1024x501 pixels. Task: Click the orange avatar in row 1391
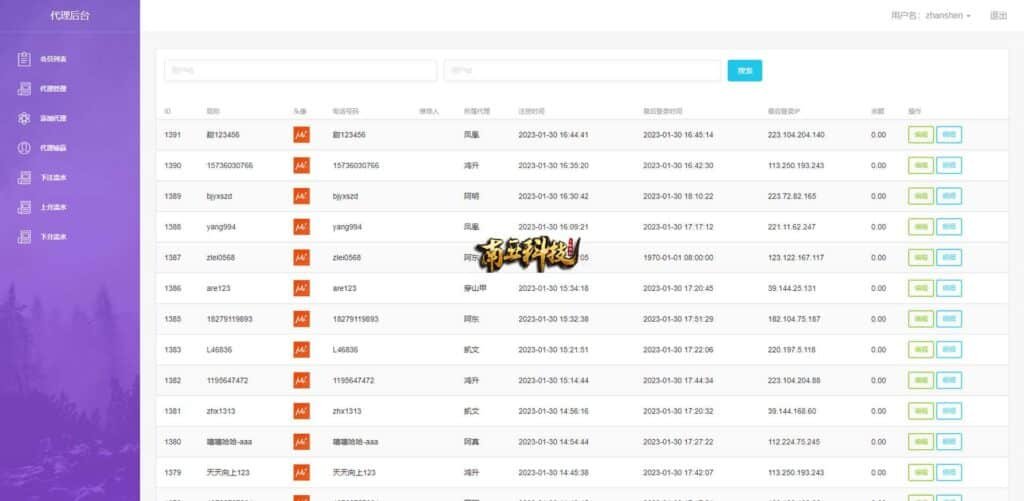(301, 135)
